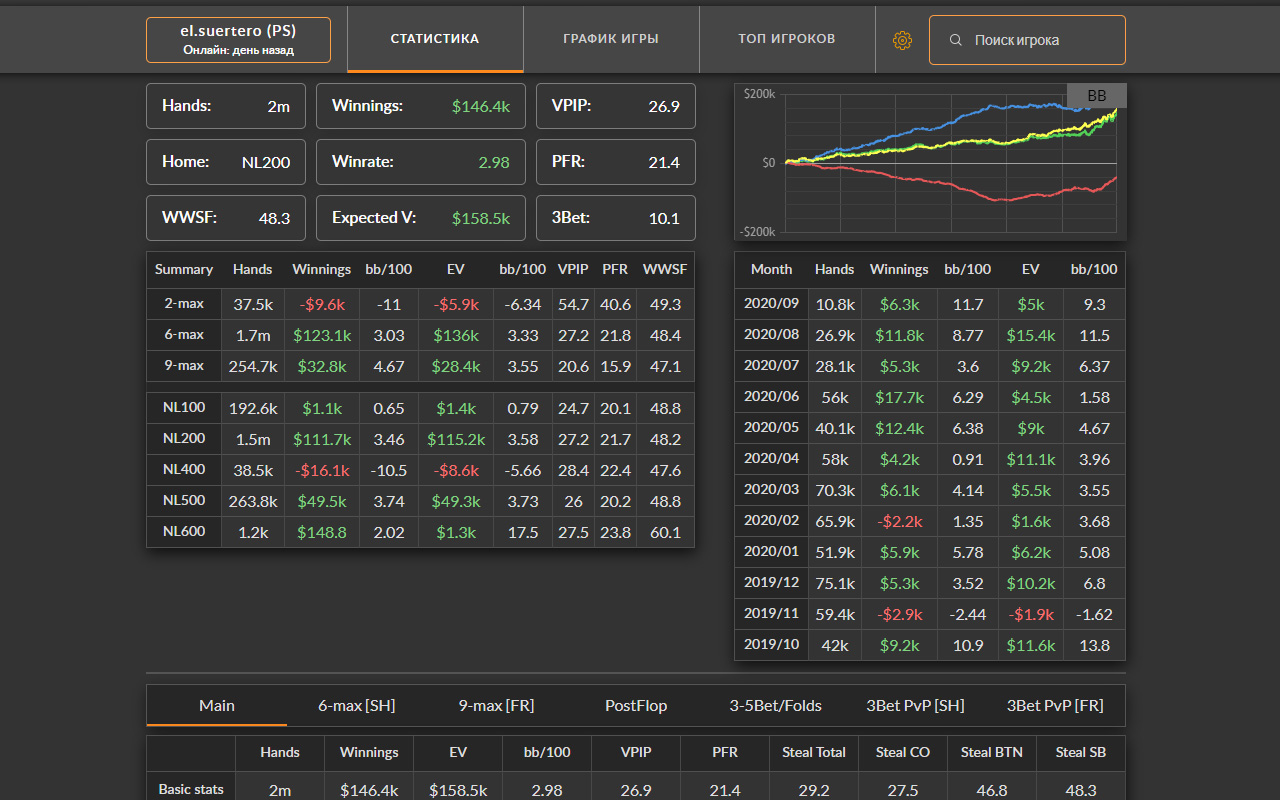Click the Month column header

point(771,269)
